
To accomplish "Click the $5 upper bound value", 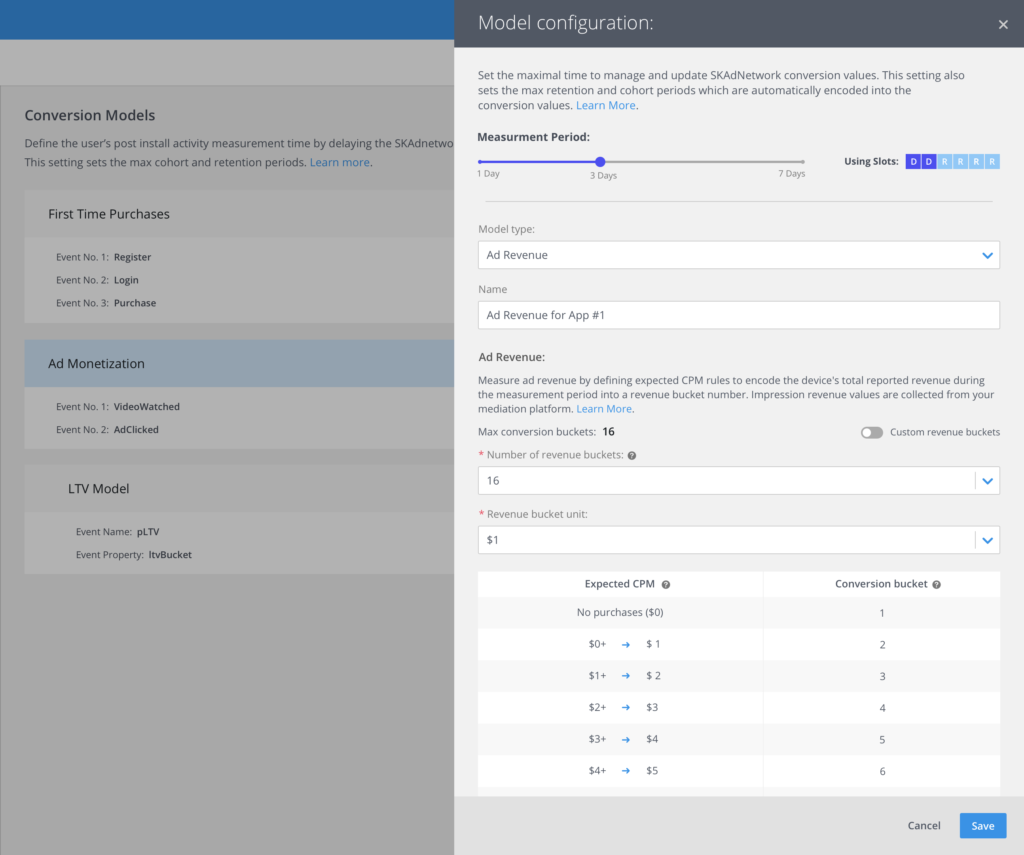I will pyautogui.click(x=652, y=771).
